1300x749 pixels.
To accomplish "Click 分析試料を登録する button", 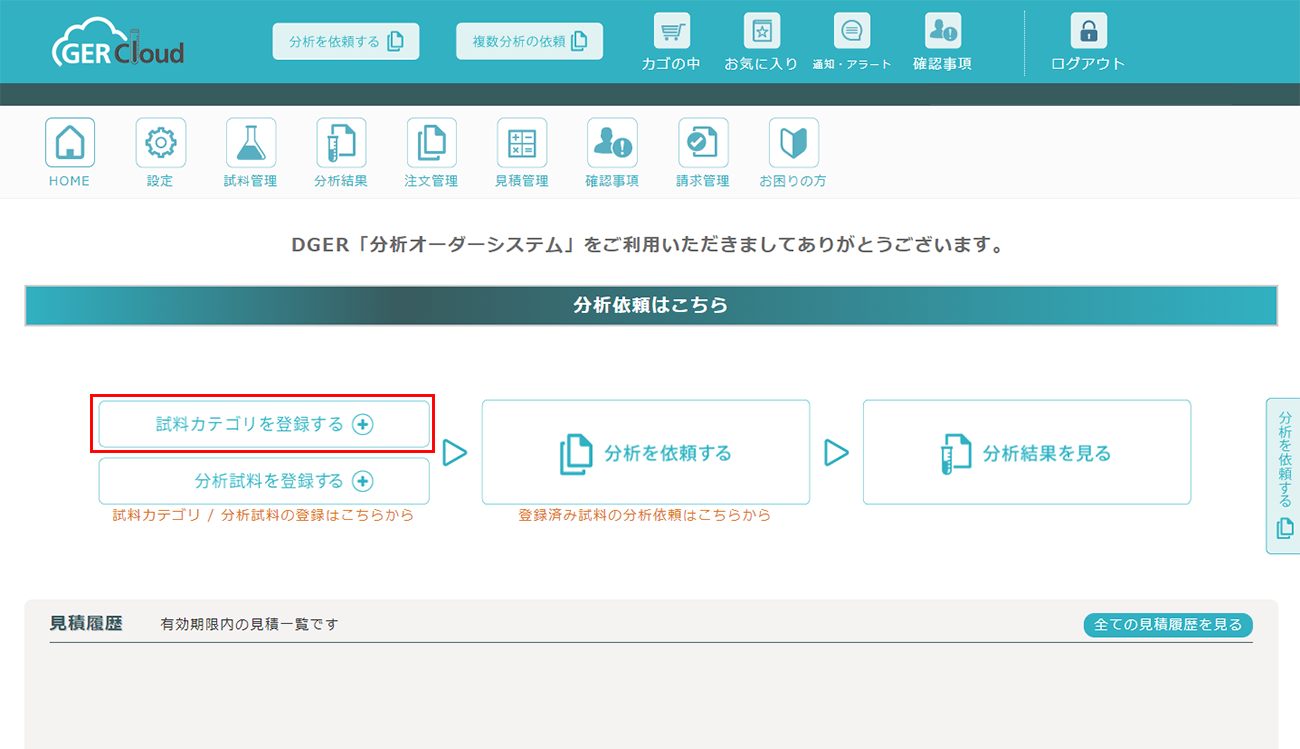I will pyautogui.click(x=264, y=481).
